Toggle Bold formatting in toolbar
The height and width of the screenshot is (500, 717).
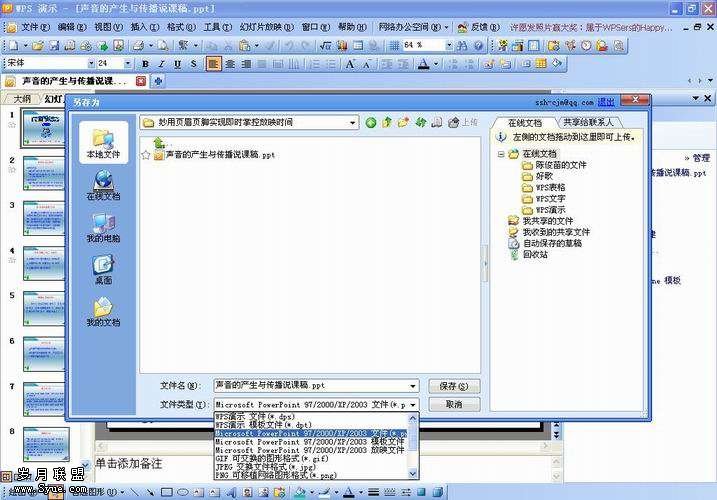coord(145,64)
